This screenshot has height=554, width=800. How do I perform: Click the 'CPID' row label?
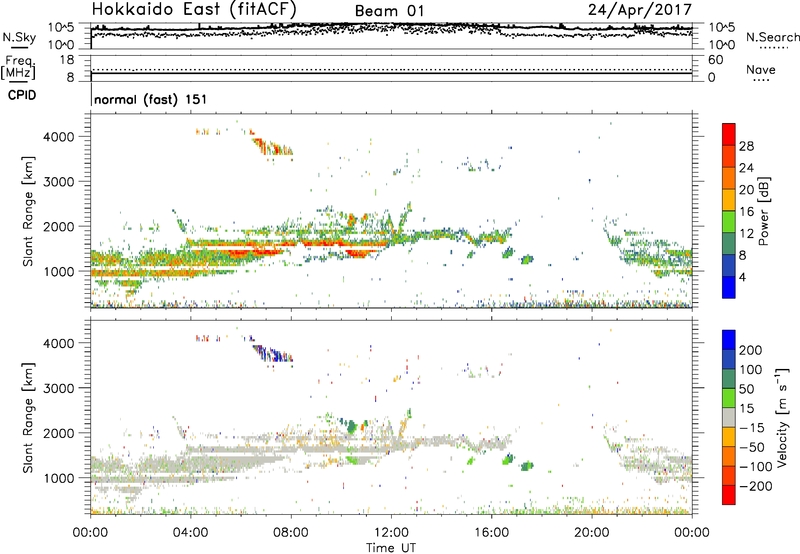click(x=22, y=95)
